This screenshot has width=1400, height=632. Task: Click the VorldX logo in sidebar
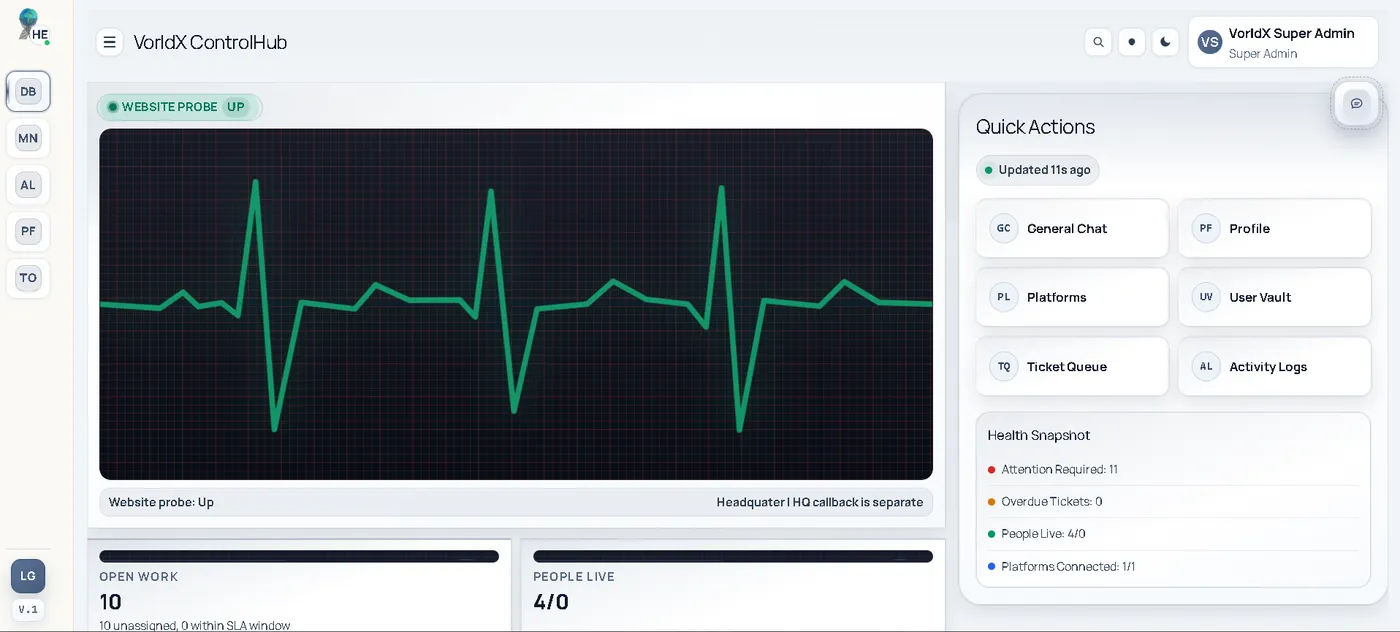pos(33,25)
